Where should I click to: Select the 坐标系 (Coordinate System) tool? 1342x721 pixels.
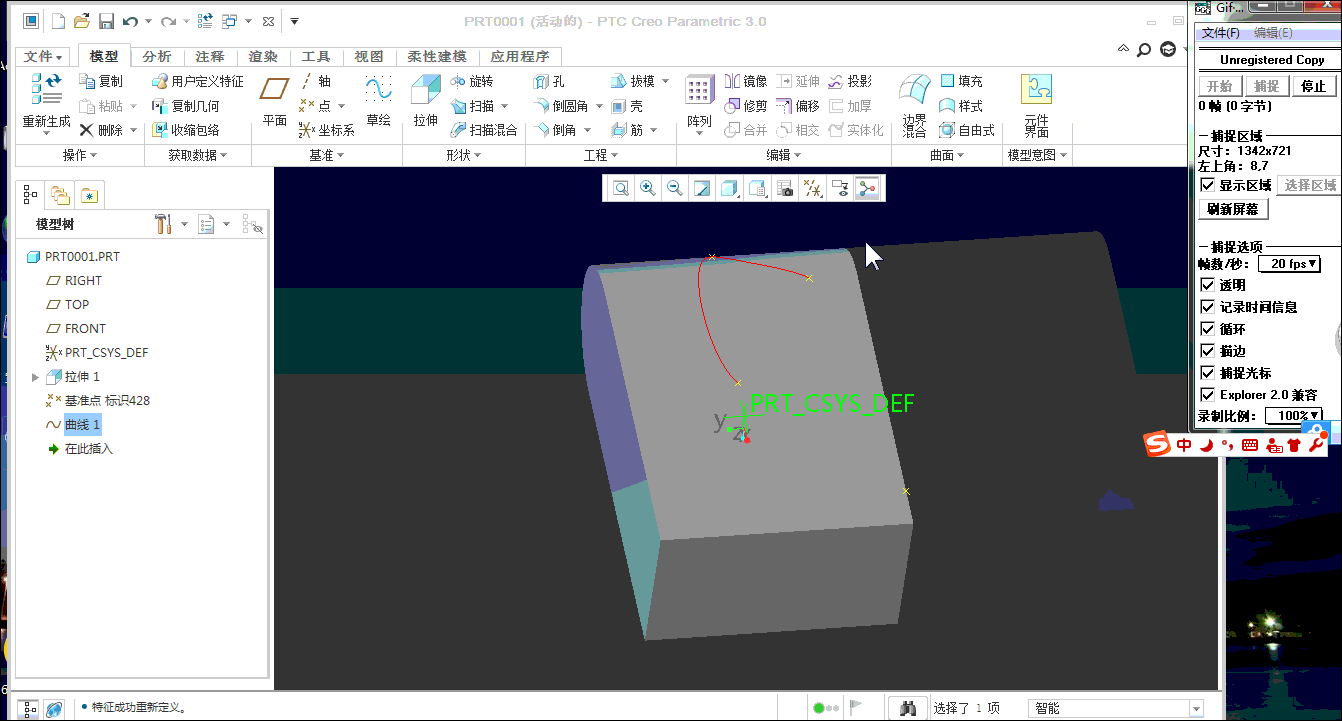pyautogui.click(x=327, y=130)
